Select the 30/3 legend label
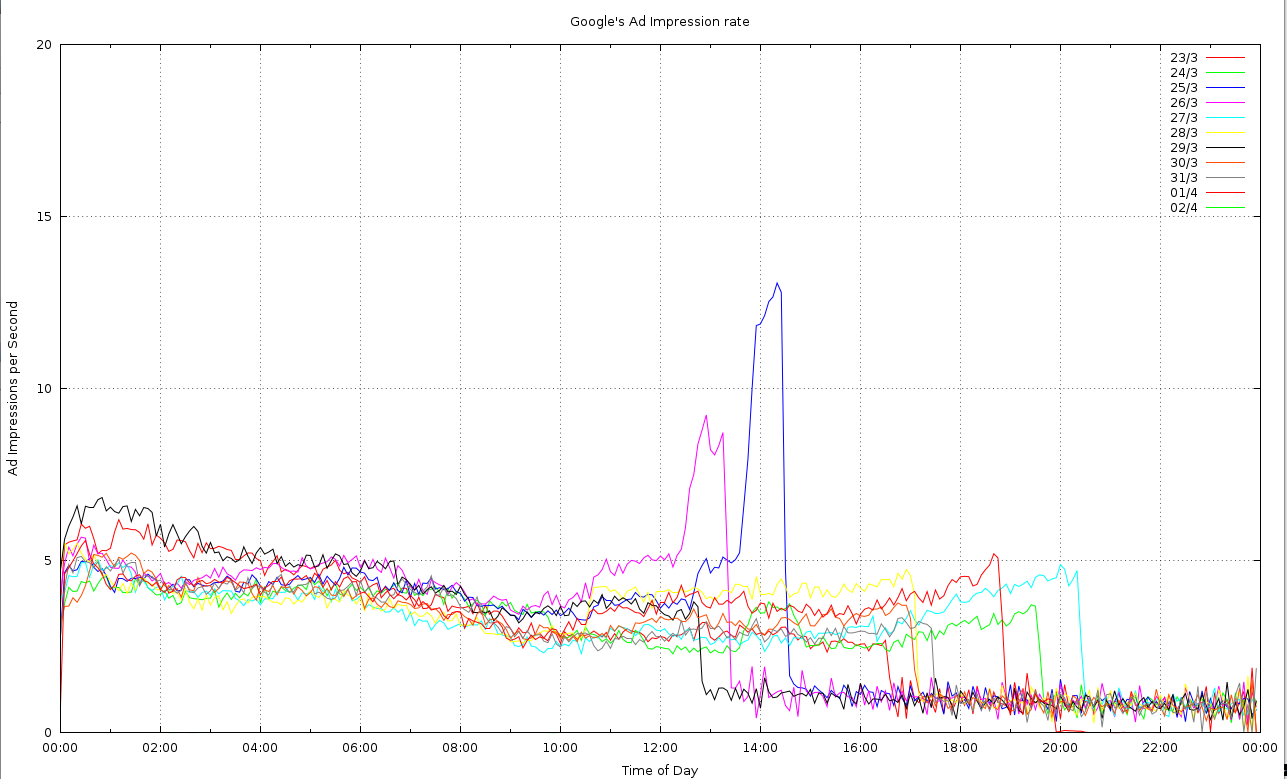 click(x=1183, y=163)
